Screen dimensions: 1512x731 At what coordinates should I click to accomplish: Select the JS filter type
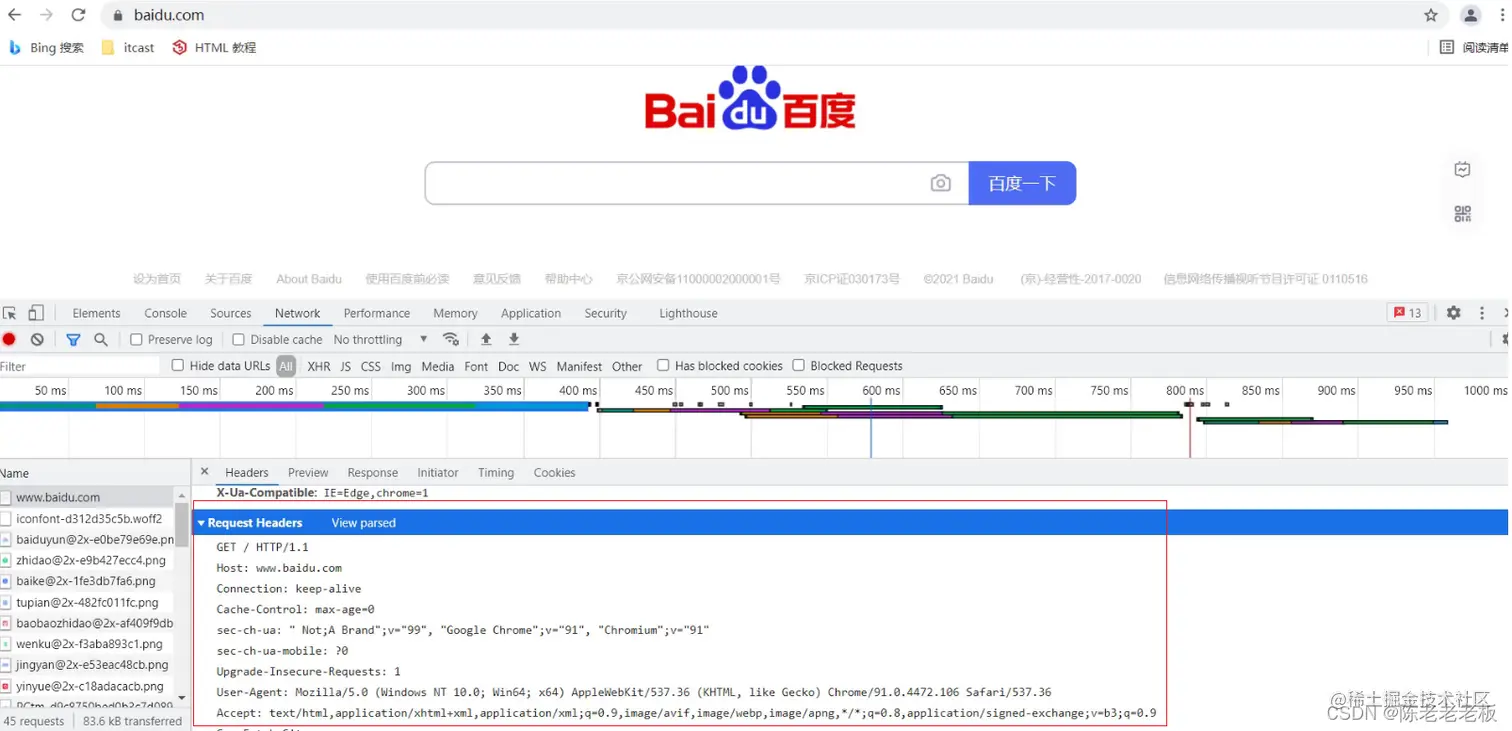click(346, 367)
